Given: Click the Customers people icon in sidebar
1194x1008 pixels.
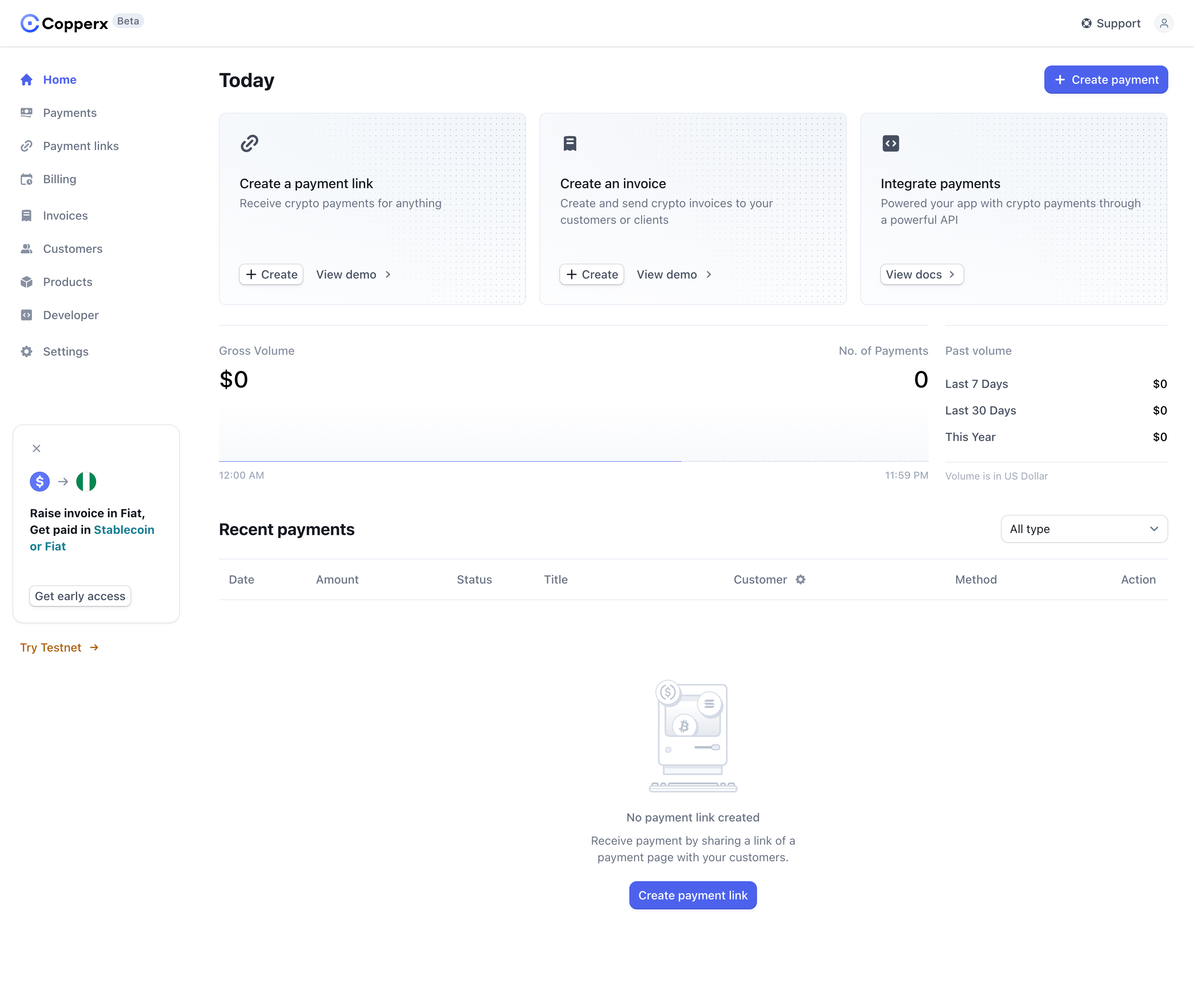Looking at the screenshot, I should [26, 249].
